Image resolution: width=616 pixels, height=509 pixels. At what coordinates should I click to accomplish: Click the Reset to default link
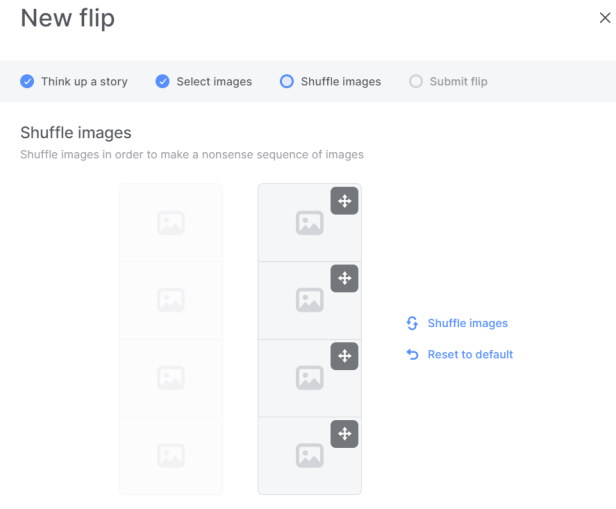click(x=470, y=354)
